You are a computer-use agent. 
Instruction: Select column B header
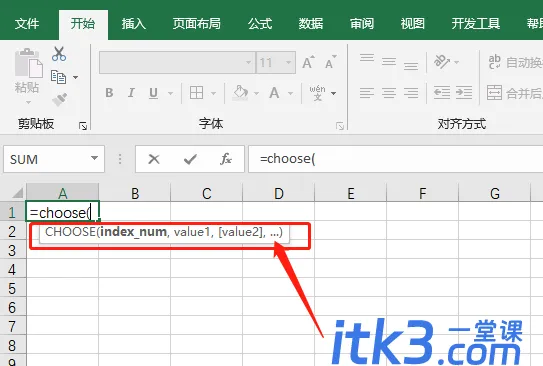point(135,193)
